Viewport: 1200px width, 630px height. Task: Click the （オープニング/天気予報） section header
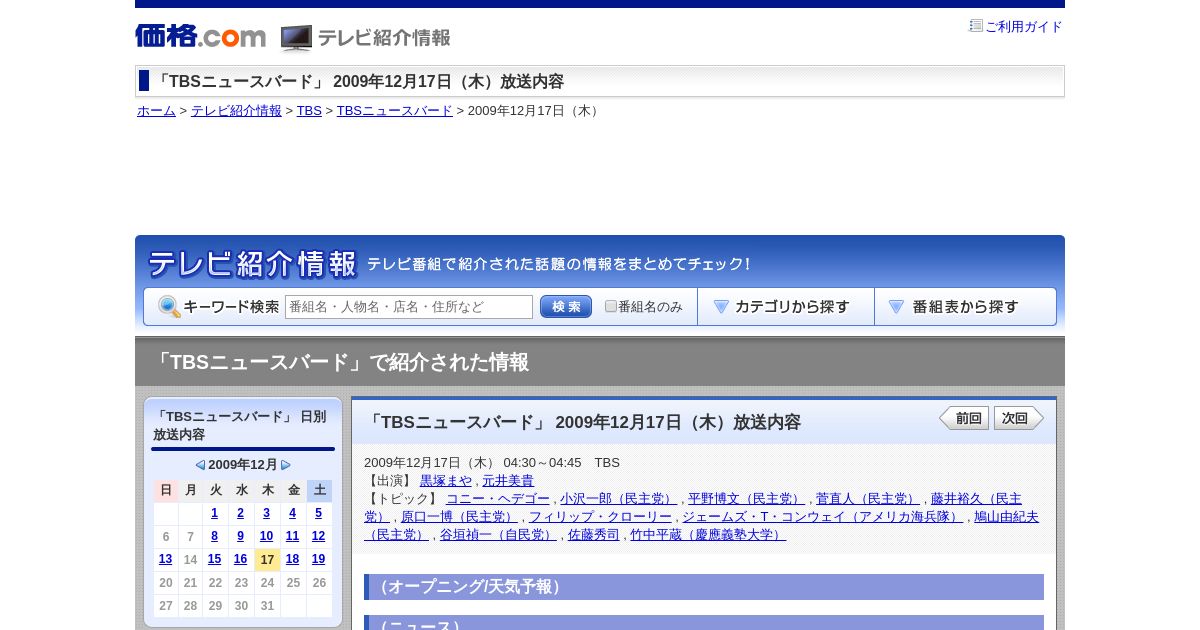click(x=704, y=587)
